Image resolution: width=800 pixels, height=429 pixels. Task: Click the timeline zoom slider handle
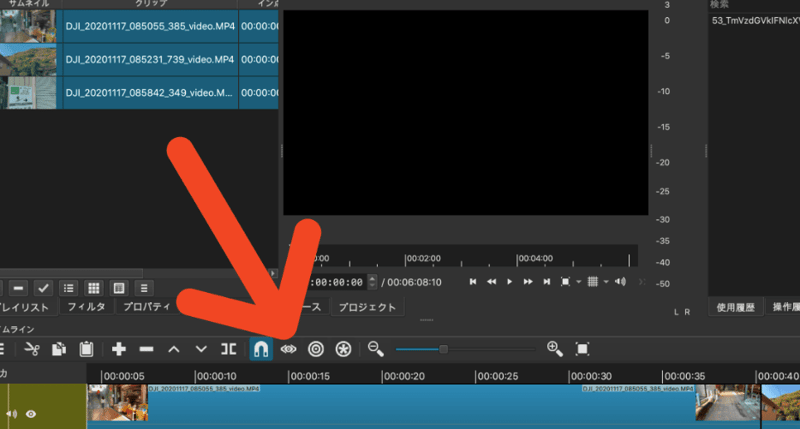tap(443, 349)
